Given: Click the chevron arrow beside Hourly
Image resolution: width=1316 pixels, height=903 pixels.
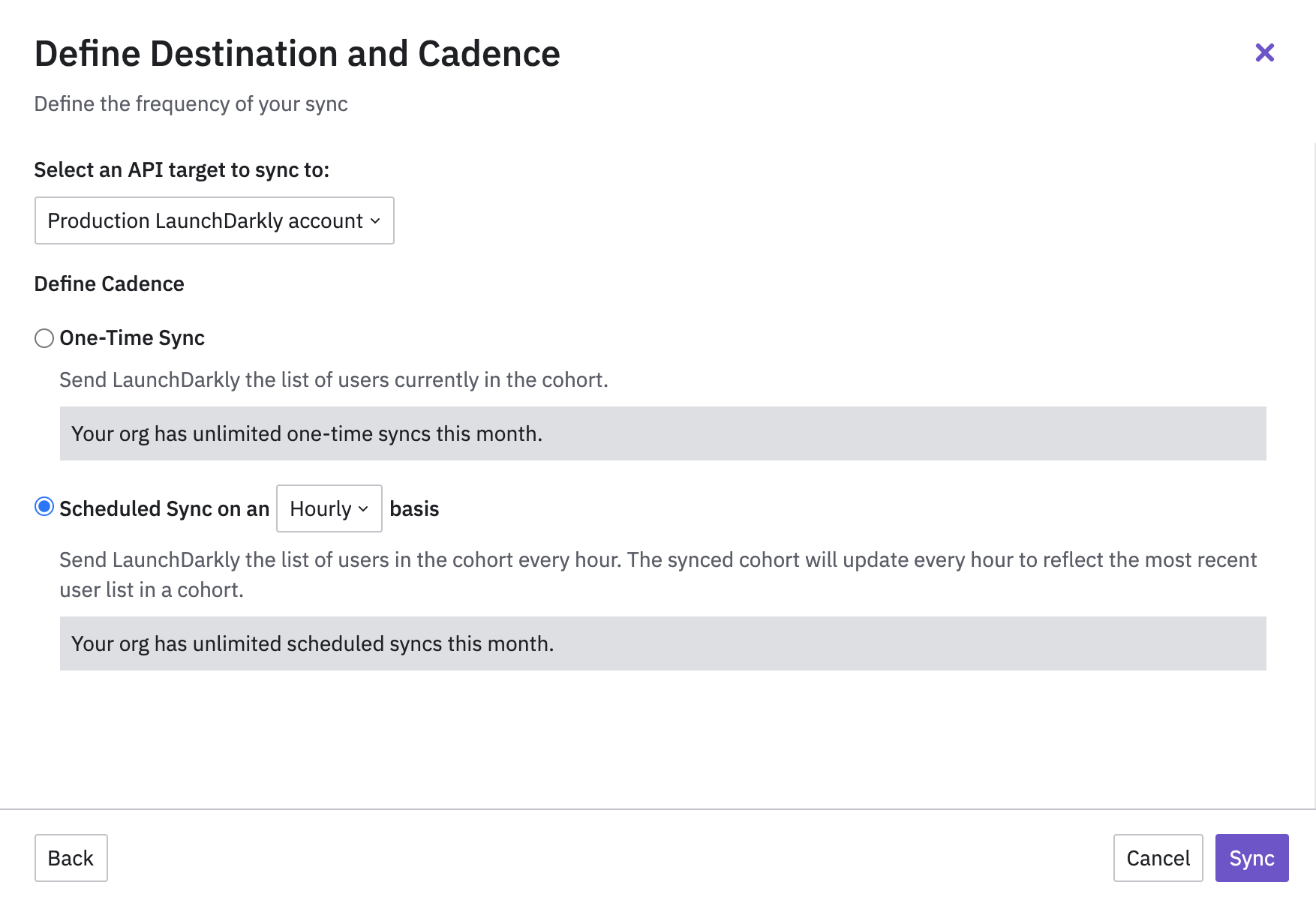Looking at the screenshot, I should 364,509.
